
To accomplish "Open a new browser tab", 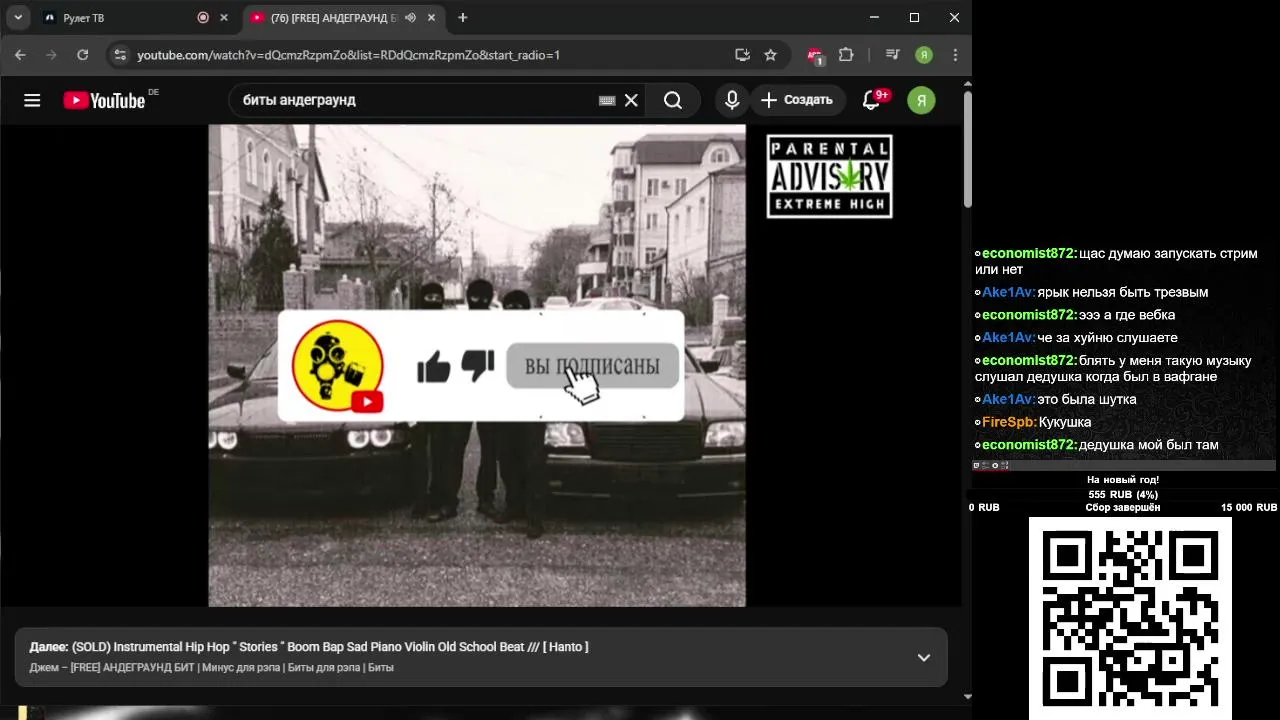I will 462,18.
